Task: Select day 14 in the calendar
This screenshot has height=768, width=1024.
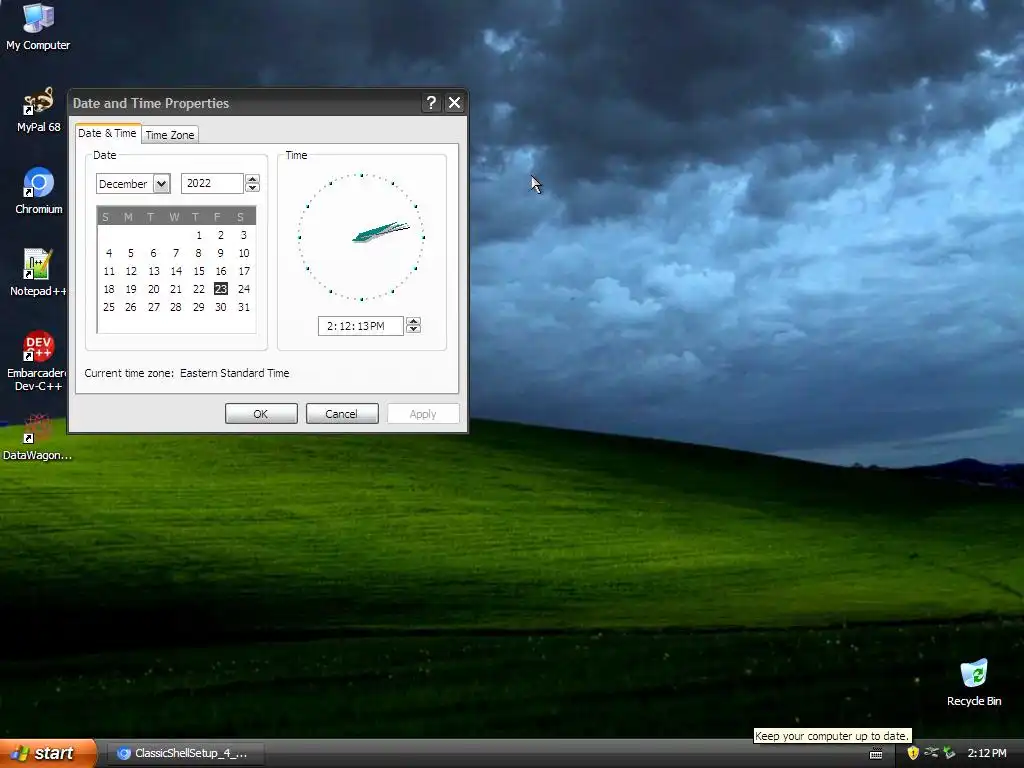Action: pos(176,271)
